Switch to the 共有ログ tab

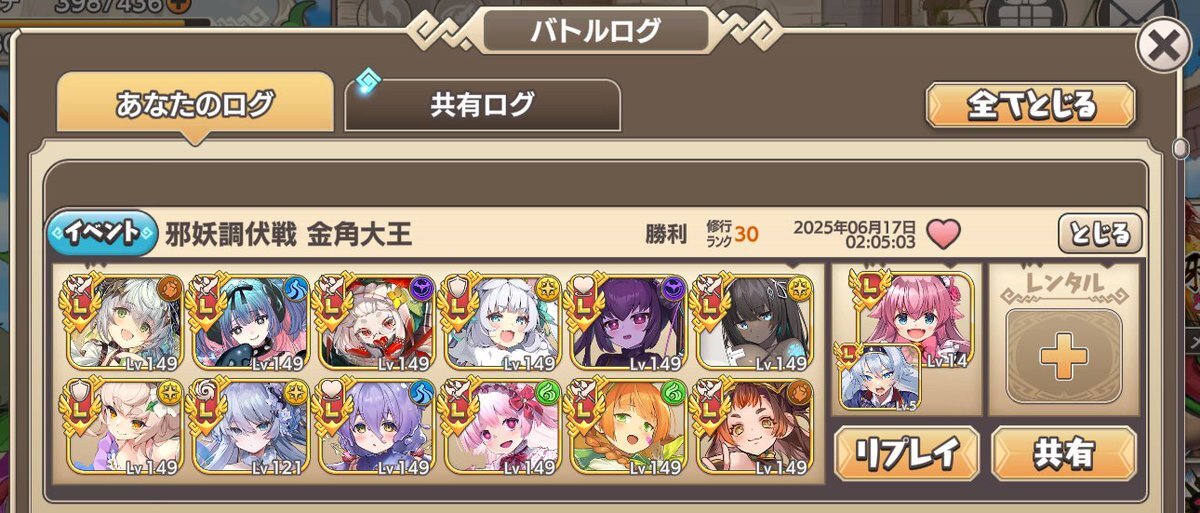(483, 105)
